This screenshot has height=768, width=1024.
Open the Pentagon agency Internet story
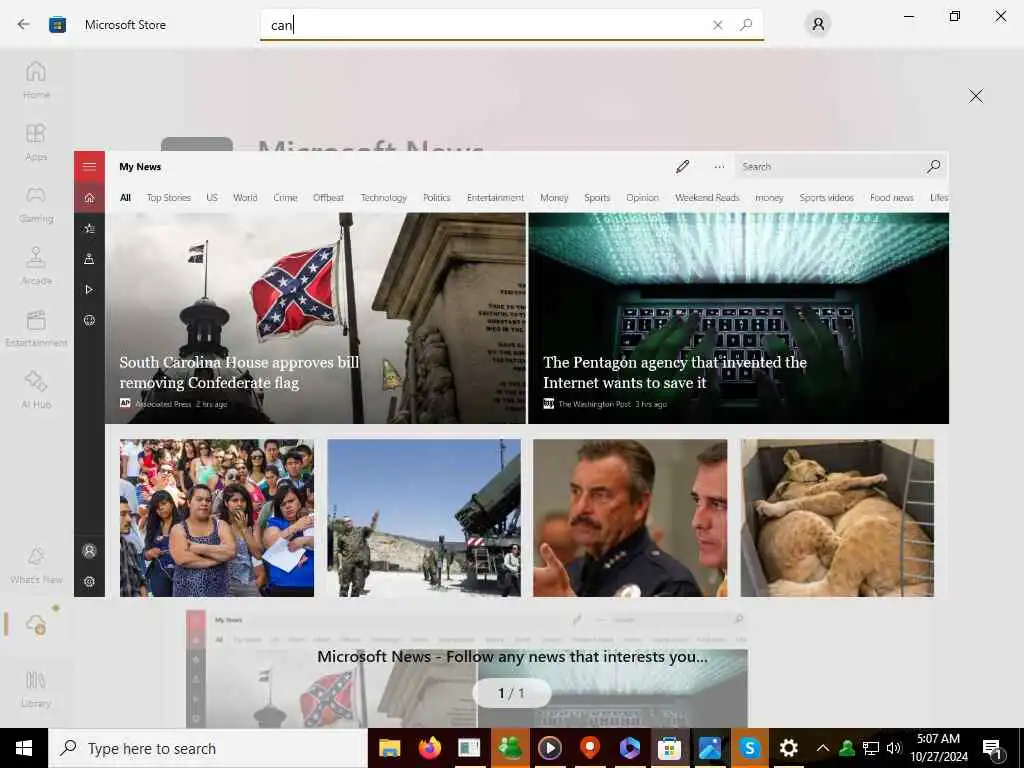coord(739,318)
